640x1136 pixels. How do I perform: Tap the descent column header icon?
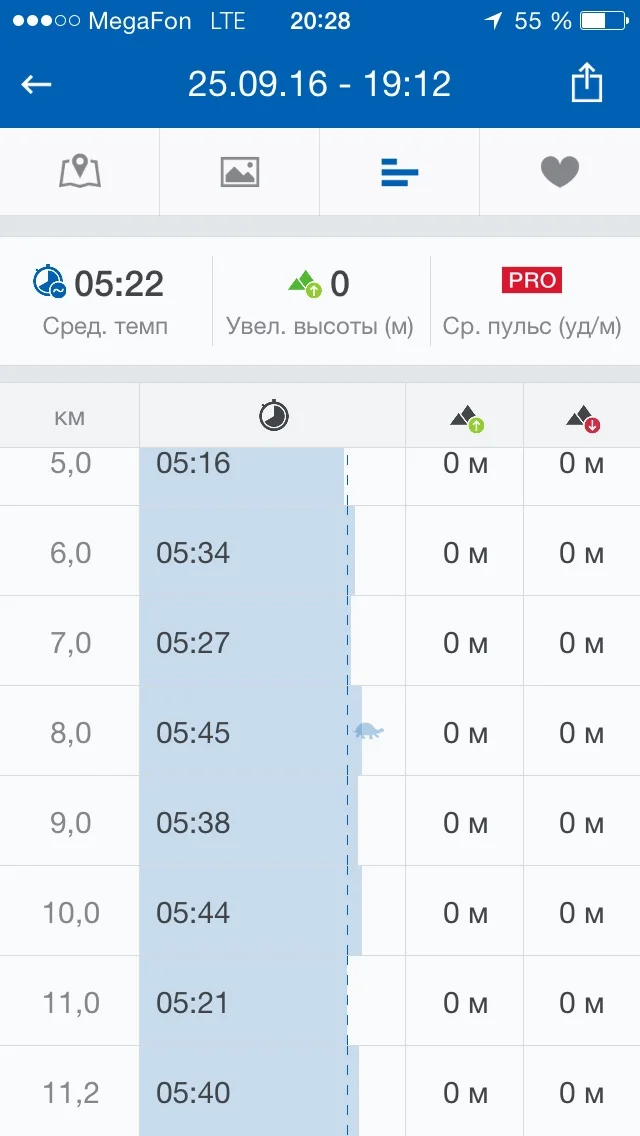[x=583, y=419]
